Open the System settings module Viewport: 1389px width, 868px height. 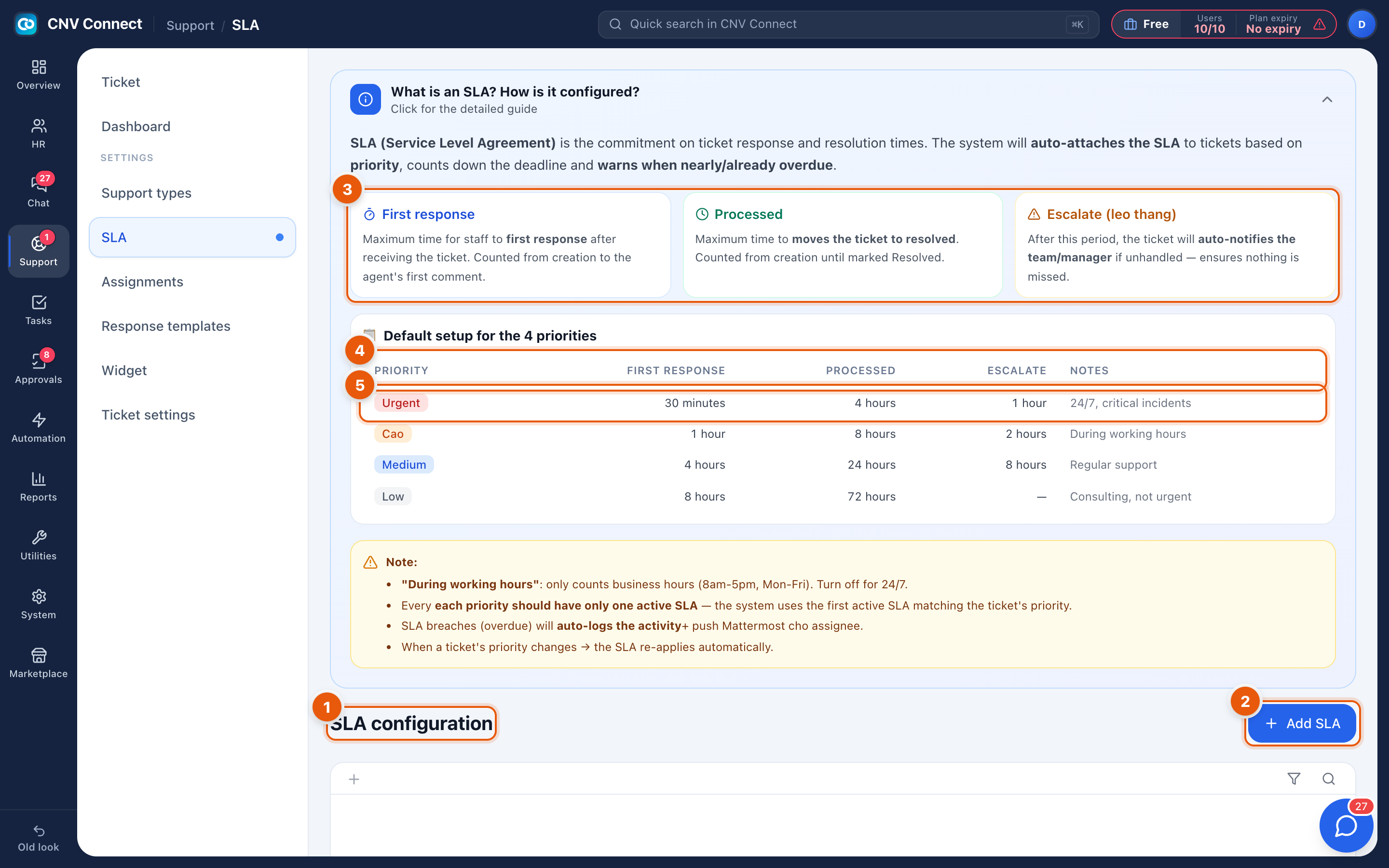pyautogui.click(x=39, y=604)
